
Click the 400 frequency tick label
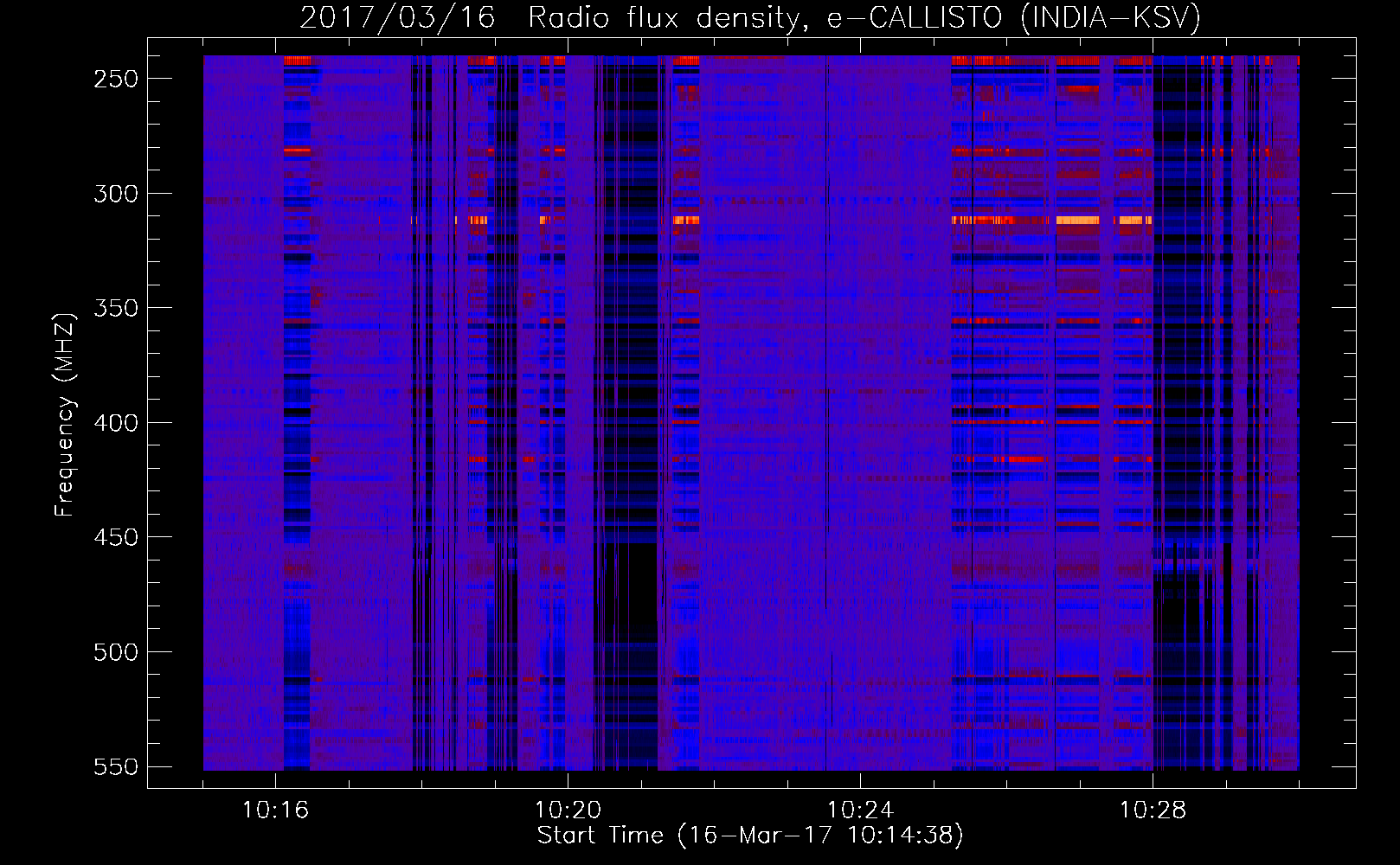click(116, 423)
